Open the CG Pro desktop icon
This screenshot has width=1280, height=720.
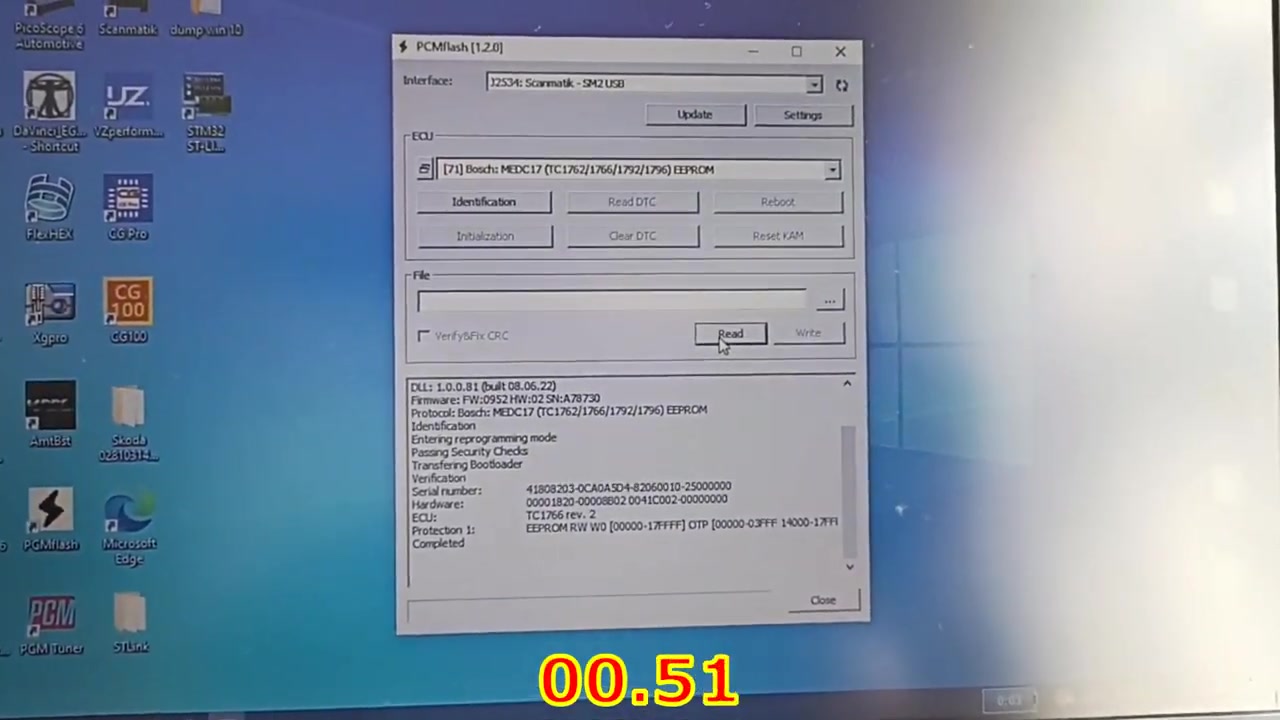pos(127,208)
